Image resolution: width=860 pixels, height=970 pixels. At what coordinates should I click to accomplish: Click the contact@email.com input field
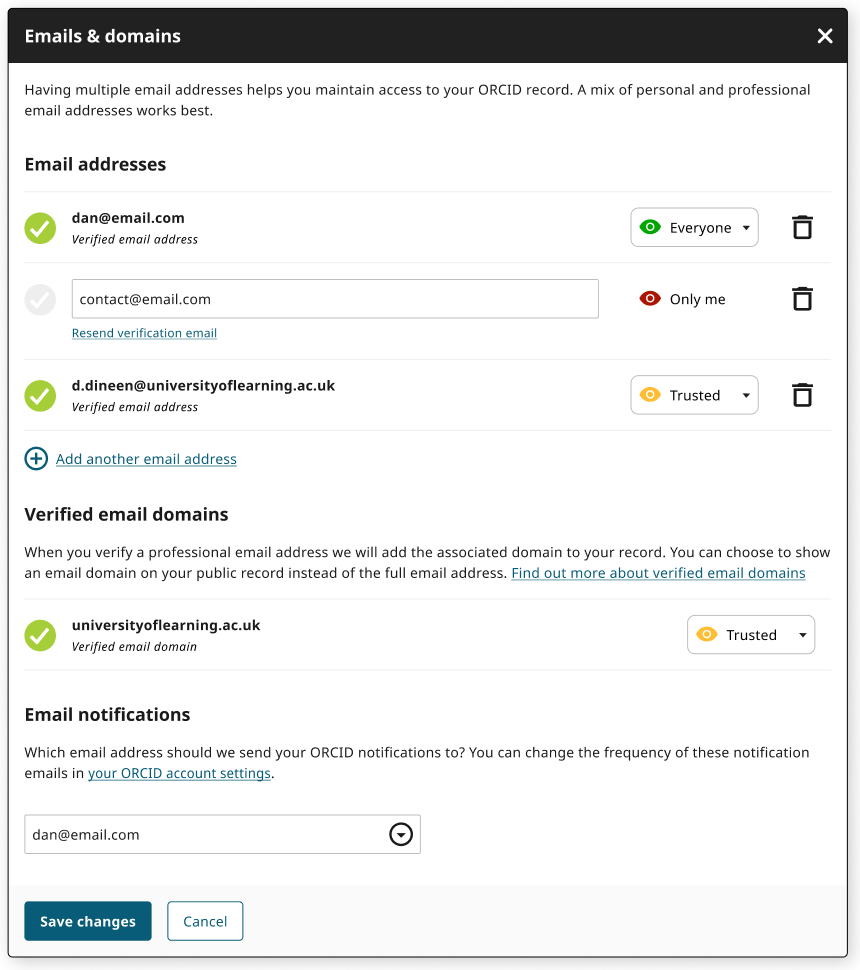[335, 299]
